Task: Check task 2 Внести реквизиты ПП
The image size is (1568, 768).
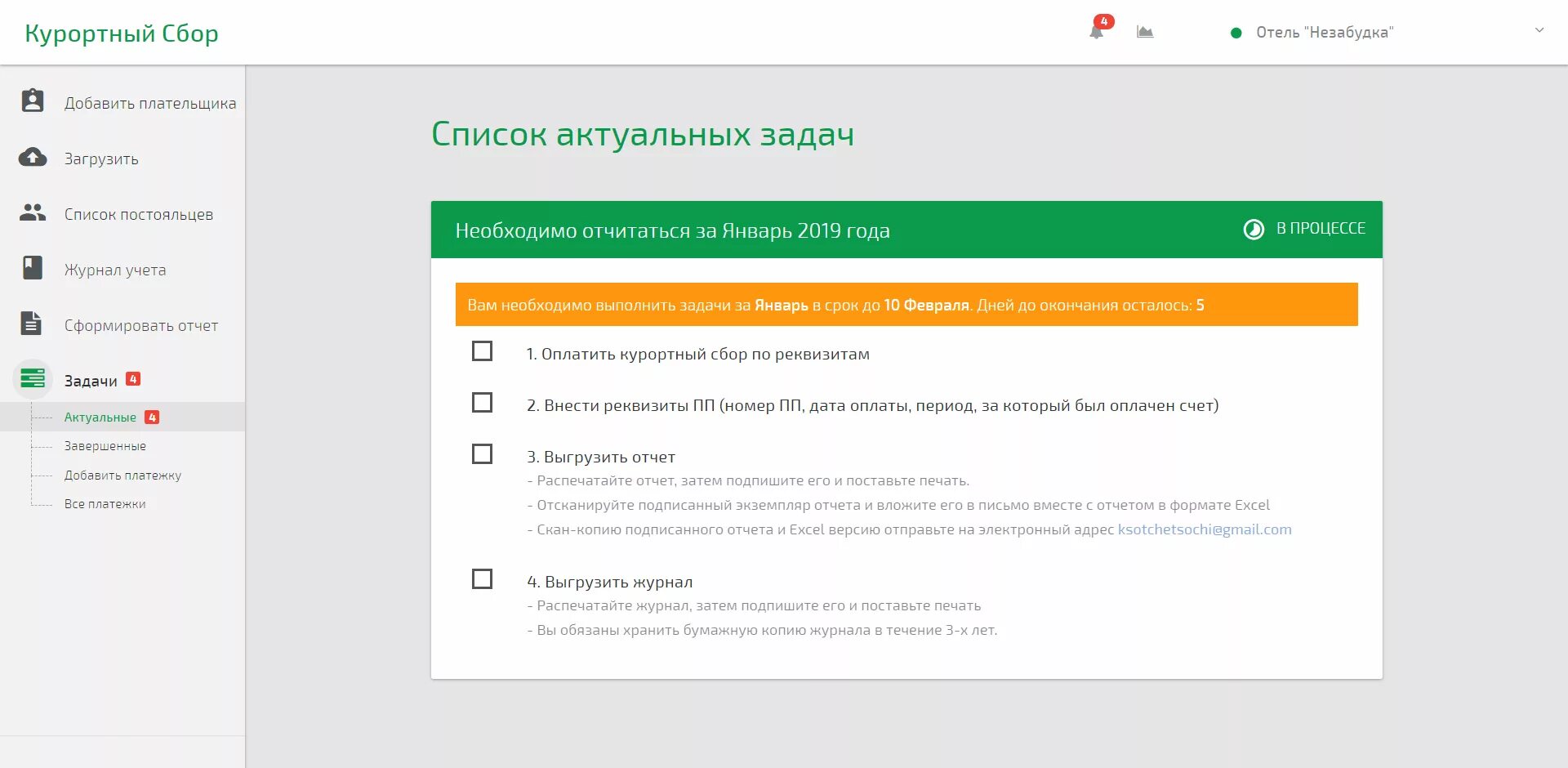Action: [x=483, y=403]
